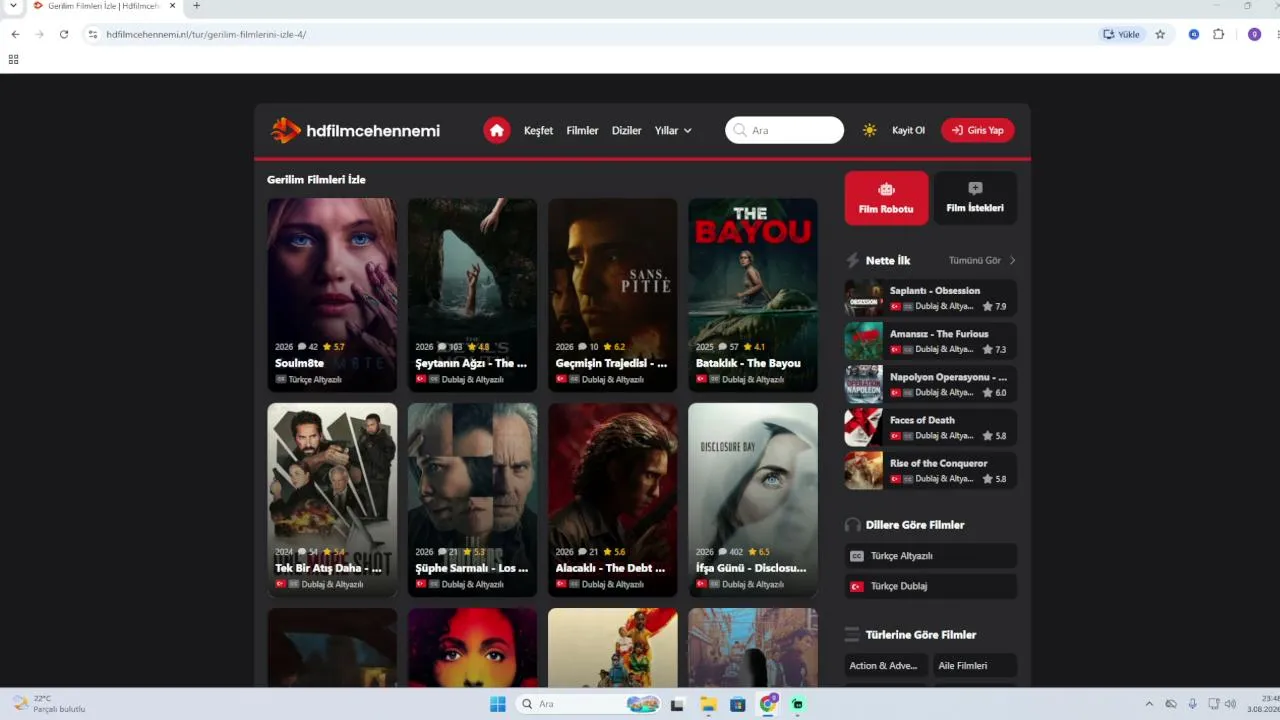Click the Yükle install app button

tap(1121, 34)
